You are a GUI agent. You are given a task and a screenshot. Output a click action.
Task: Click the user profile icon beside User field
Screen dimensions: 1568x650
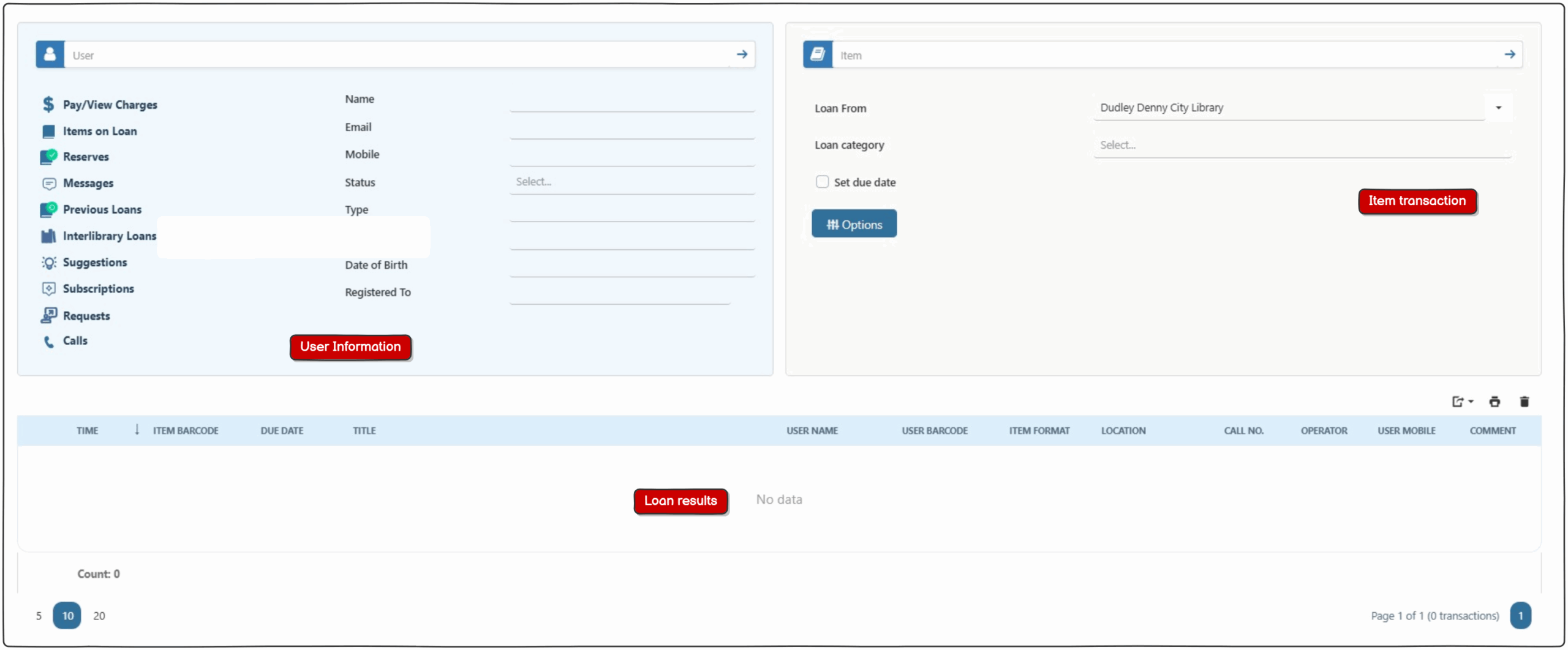click(50, 54)
